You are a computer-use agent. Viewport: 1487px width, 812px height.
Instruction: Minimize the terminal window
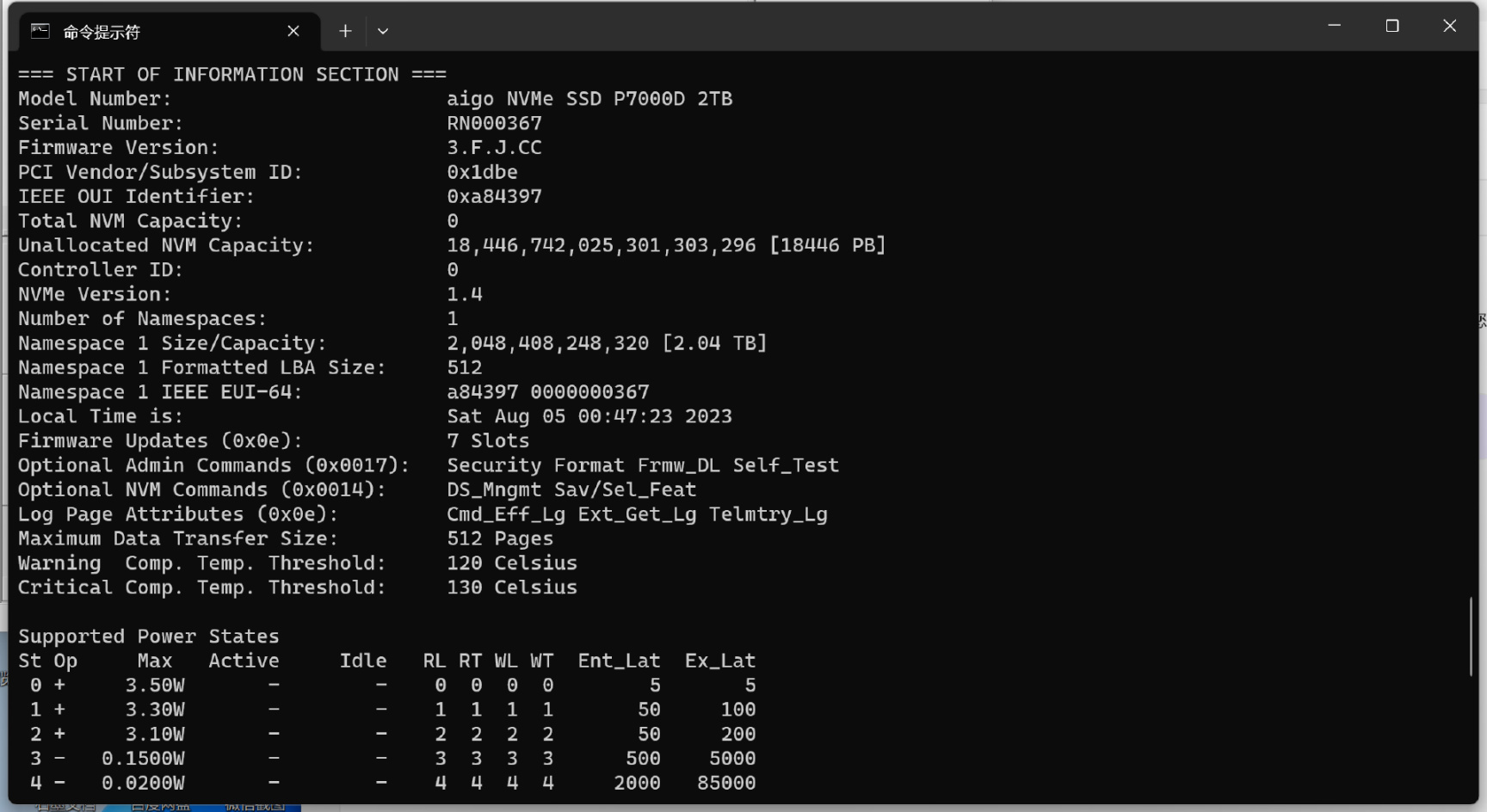coord(1334,26)
